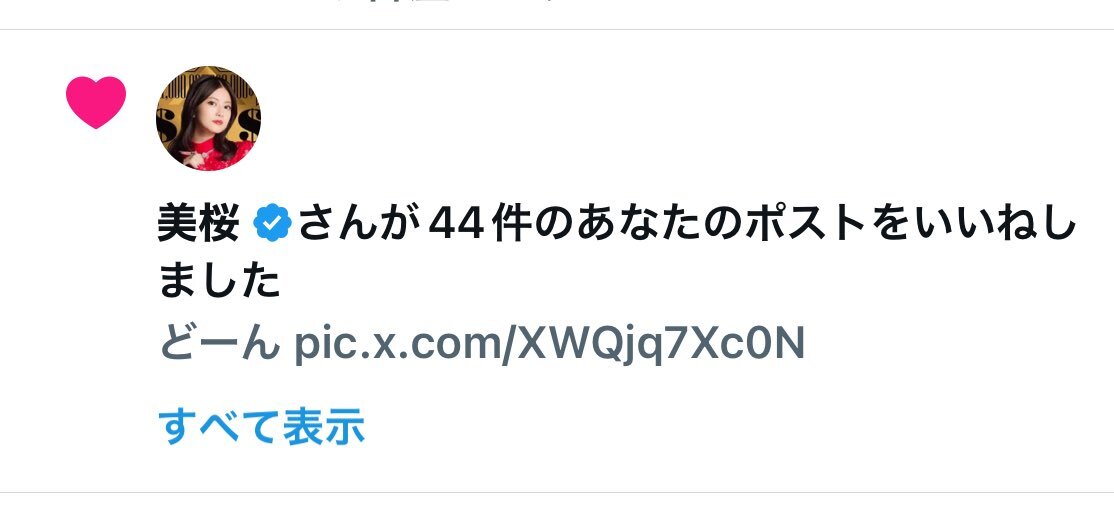Click the XWQjq7Xc0N part of picture URL
Screen dimensions: 1114x528
point(661,345)
